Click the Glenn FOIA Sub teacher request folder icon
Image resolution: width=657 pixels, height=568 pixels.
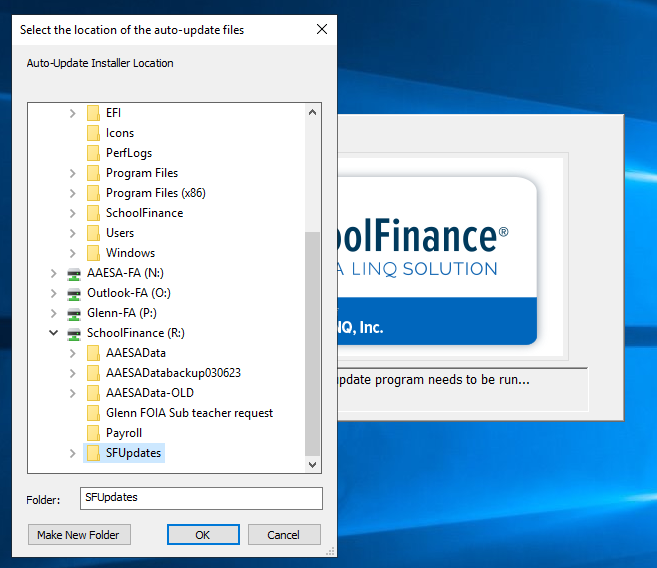pos(93,413)
